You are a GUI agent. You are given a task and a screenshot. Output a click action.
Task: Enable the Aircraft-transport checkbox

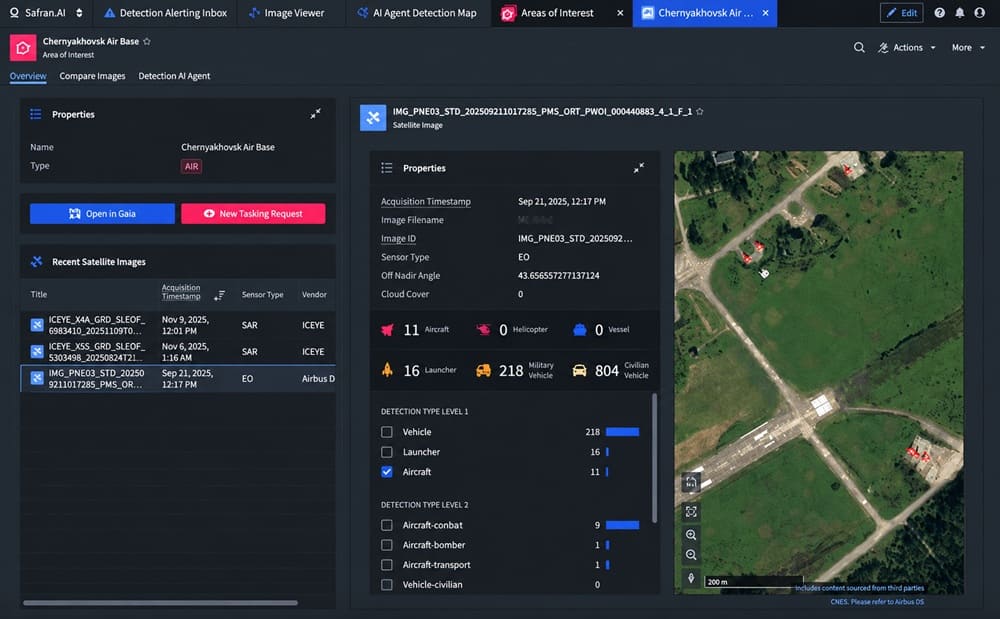[386, 565]
